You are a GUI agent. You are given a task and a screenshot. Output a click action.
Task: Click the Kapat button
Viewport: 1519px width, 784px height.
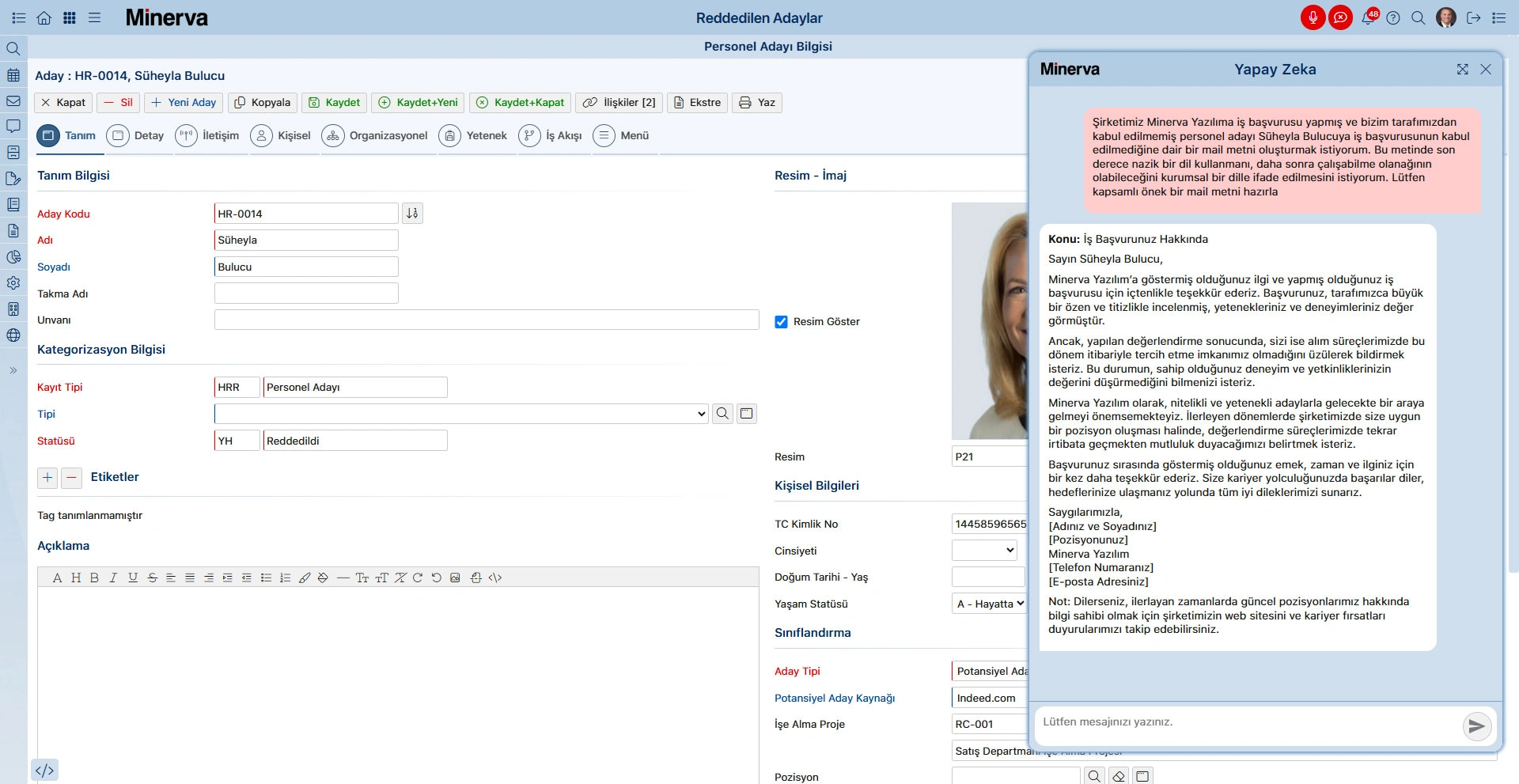coord(63,103)
